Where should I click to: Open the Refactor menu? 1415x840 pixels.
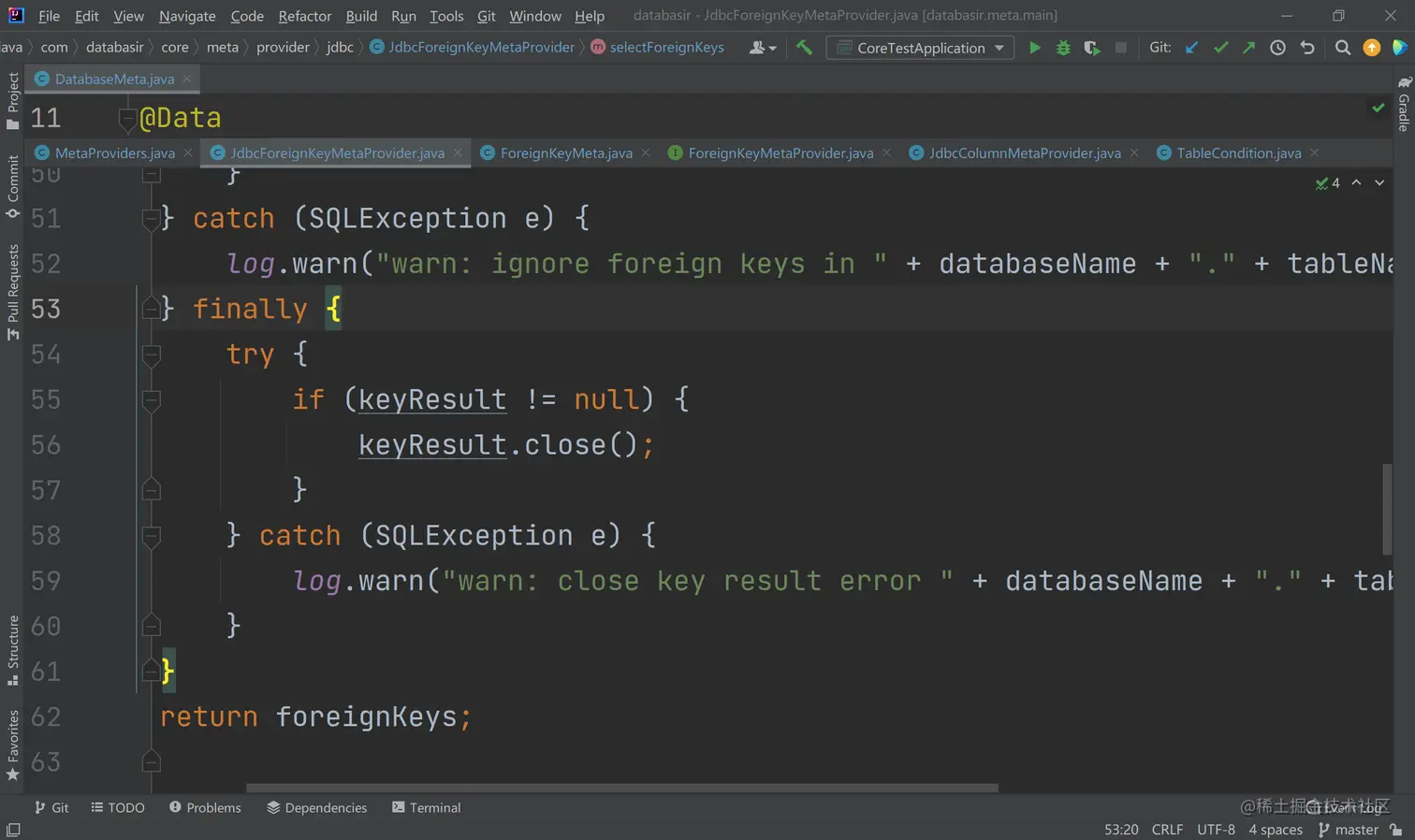coord(305,16)
